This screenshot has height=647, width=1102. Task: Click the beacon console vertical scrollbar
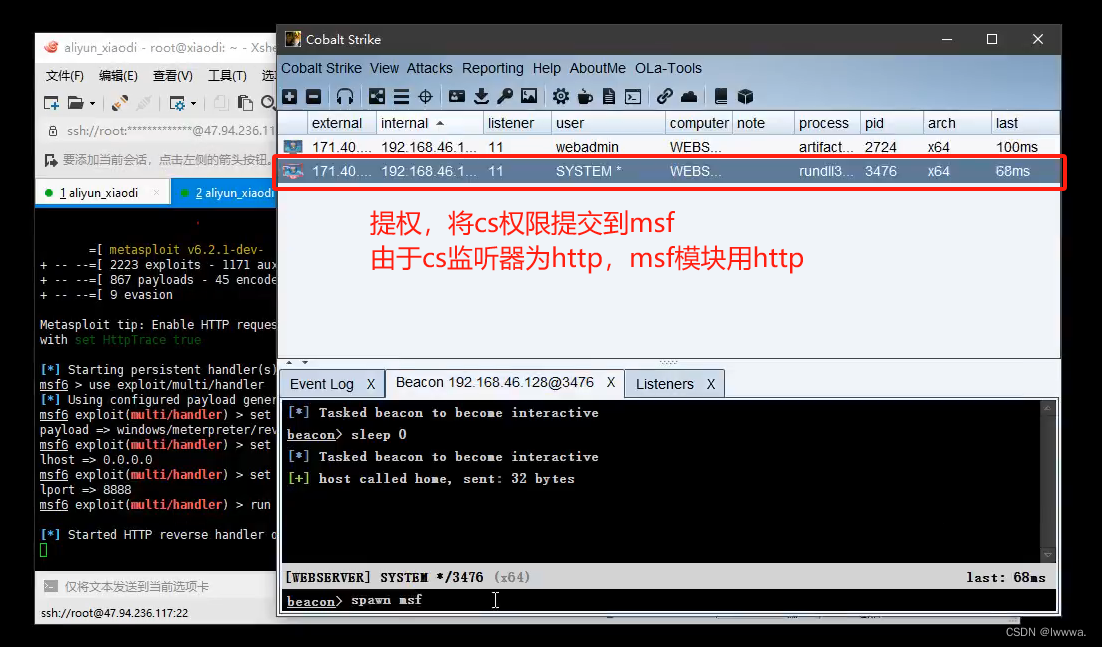pyautogui.click(x=1048, y=481)
